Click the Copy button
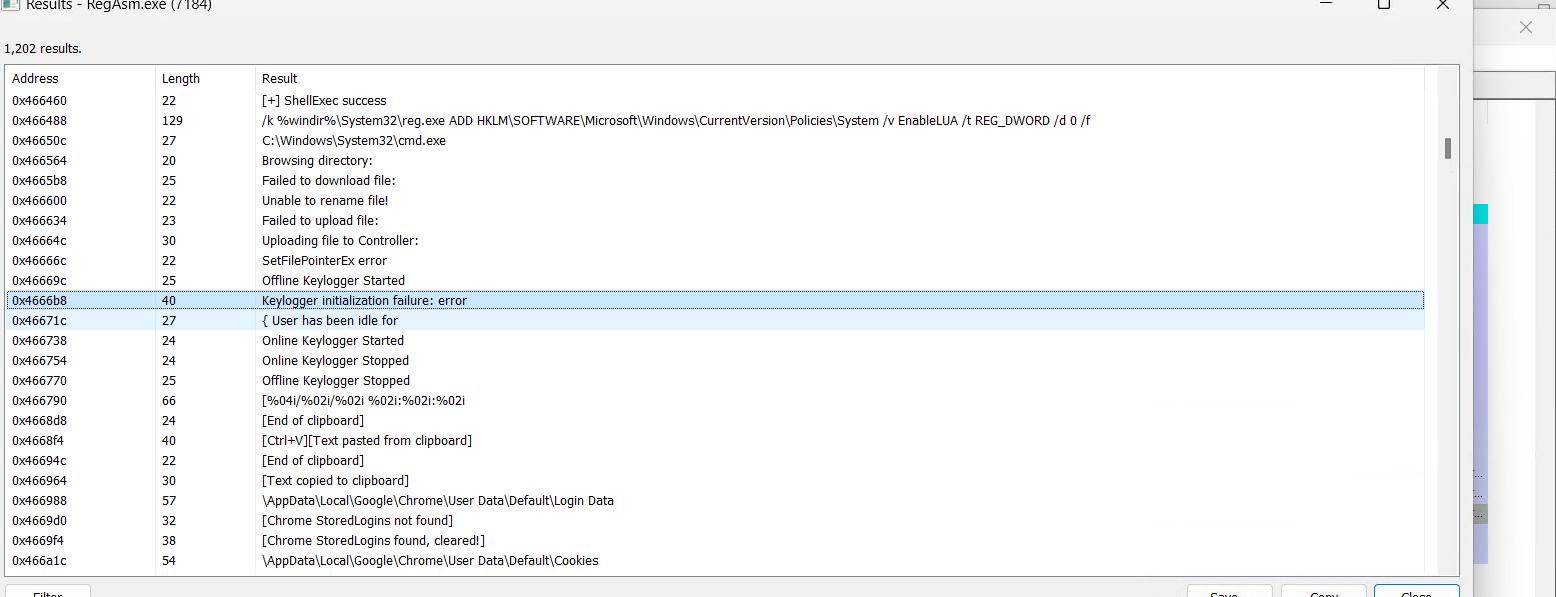Viewport: 1556px width, 597px height. point(1323,591)
